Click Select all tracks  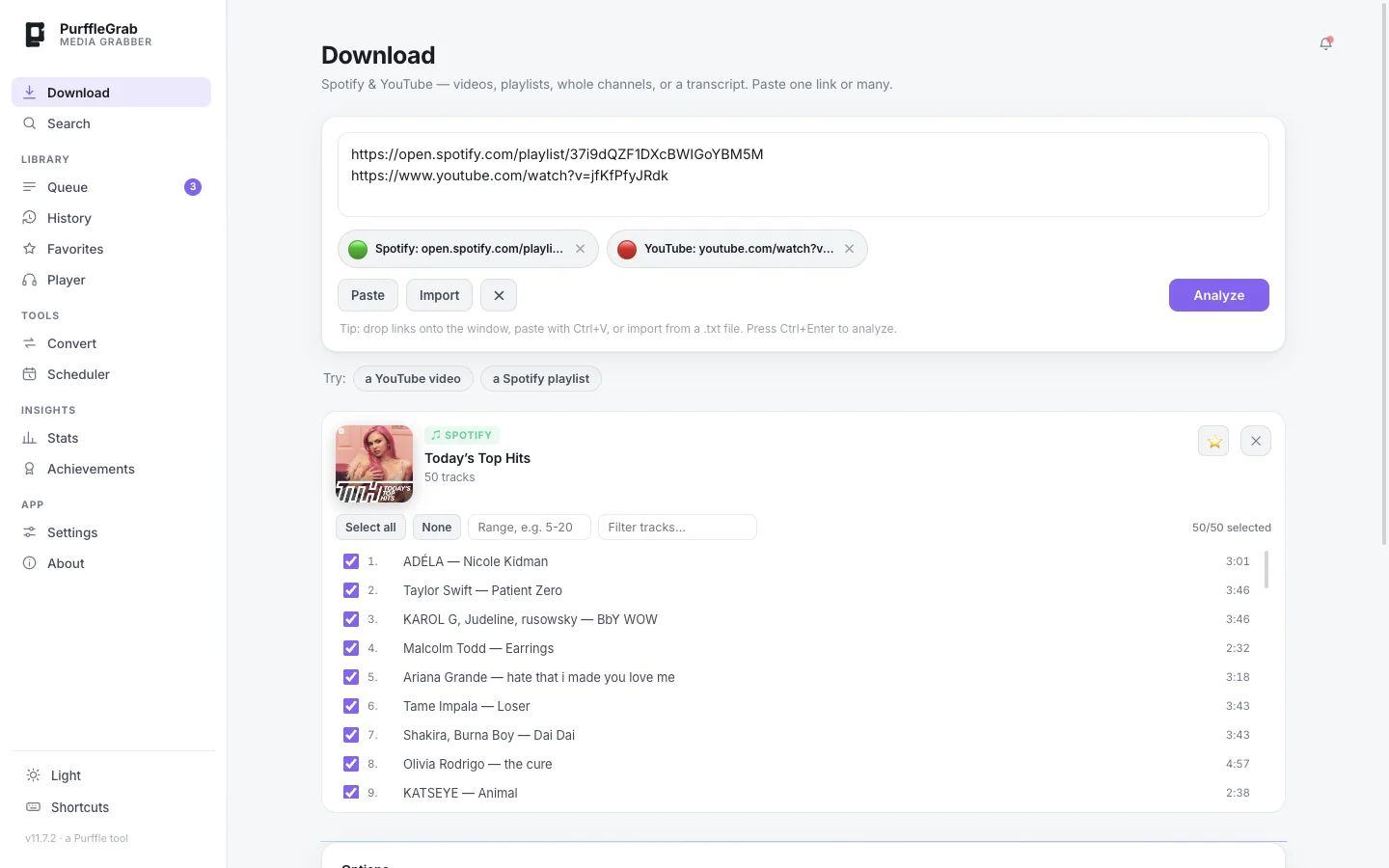point(370,528)
